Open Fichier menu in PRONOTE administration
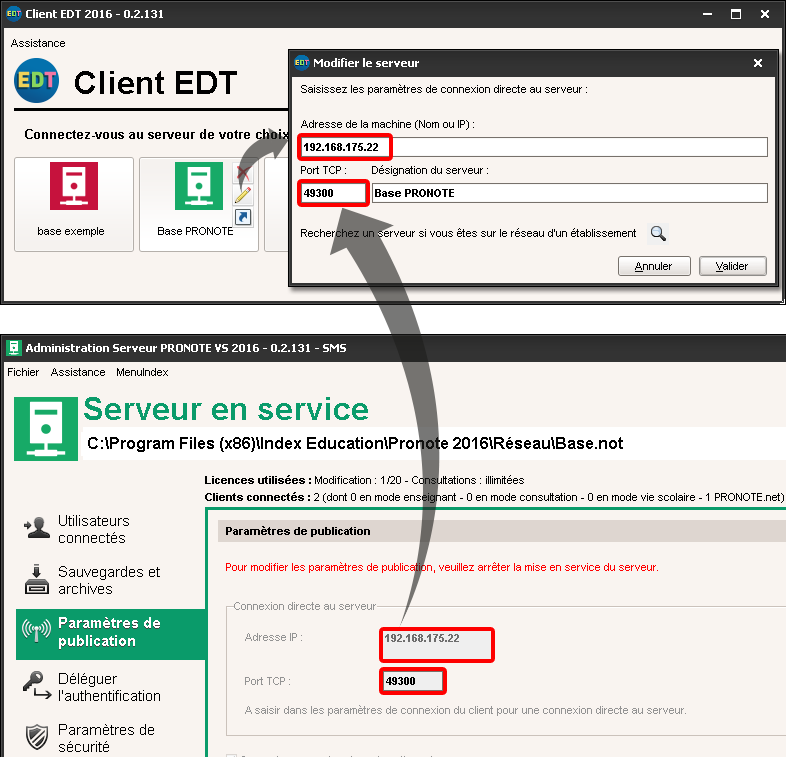786x757 pixels. coord(23,372)
